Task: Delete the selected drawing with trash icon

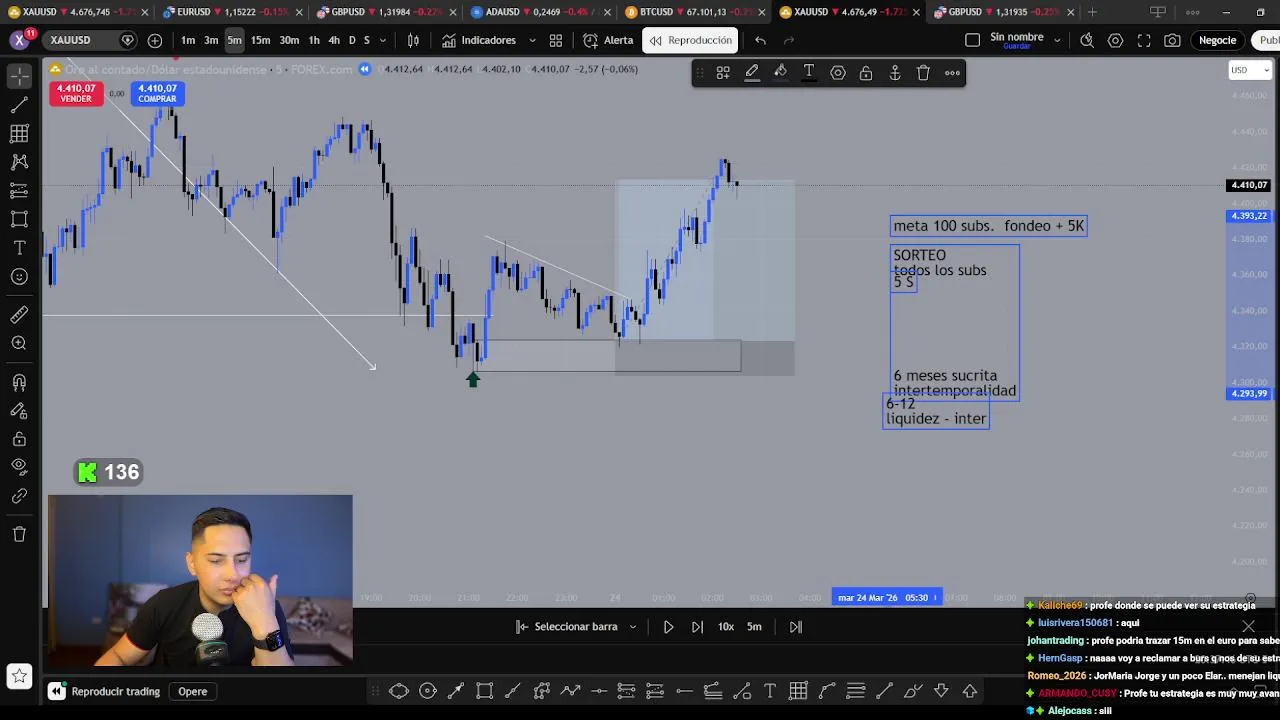Action: coord(924,72)
